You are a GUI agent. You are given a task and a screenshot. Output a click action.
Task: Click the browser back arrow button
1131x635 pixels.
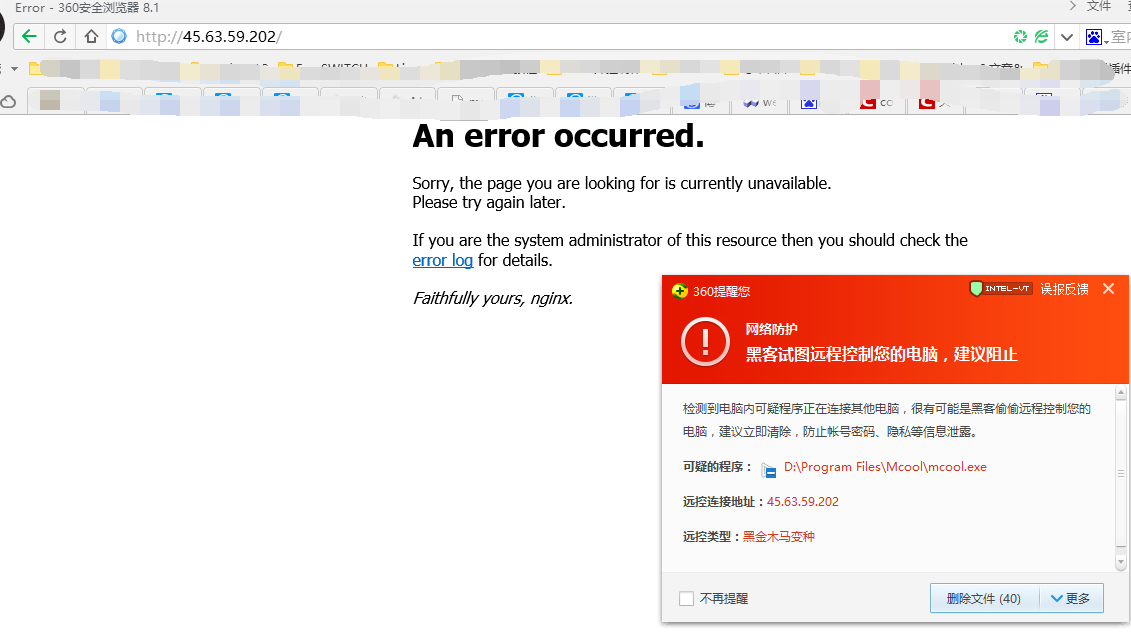[29, 37]
